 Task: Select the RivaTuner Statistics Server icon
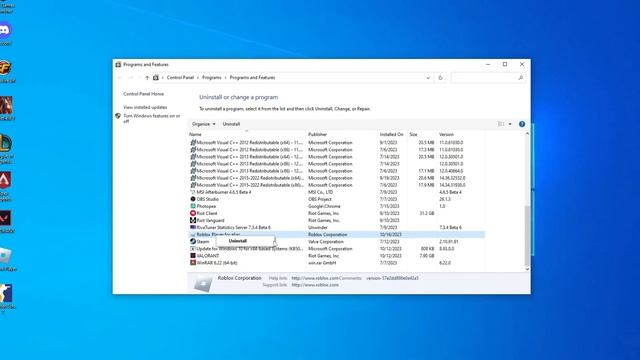[x=193, y=227]
